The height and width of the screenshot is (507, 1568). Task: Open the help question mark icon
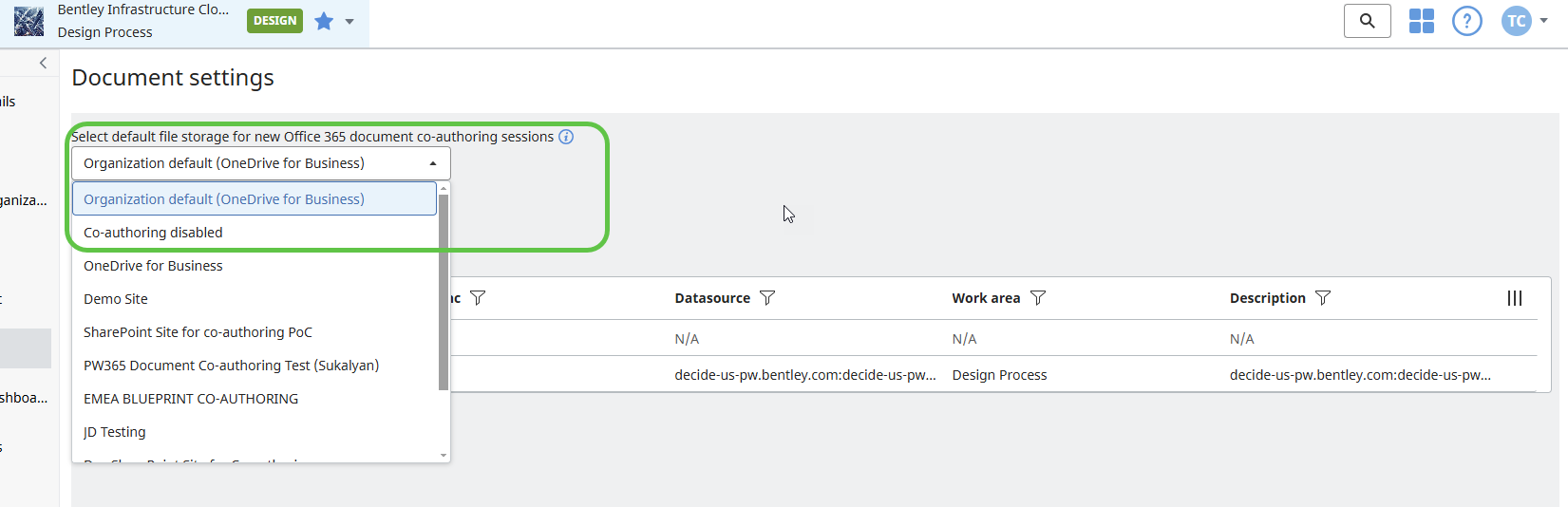click(x=1467, y=21)
